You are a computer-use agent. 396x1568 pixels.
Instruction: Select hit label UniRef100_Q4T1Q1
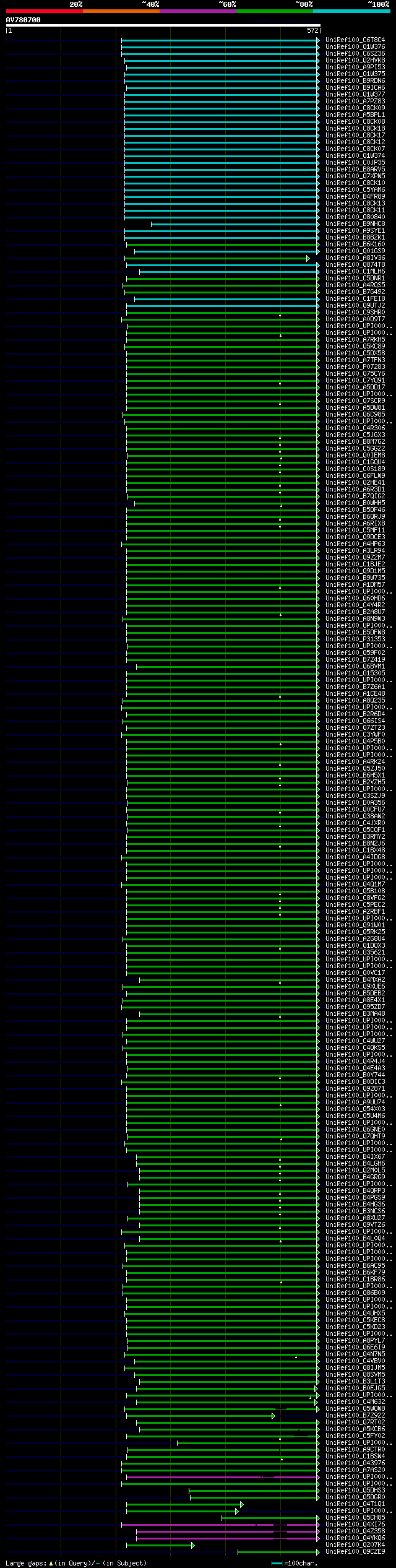tap(355, 1504)
